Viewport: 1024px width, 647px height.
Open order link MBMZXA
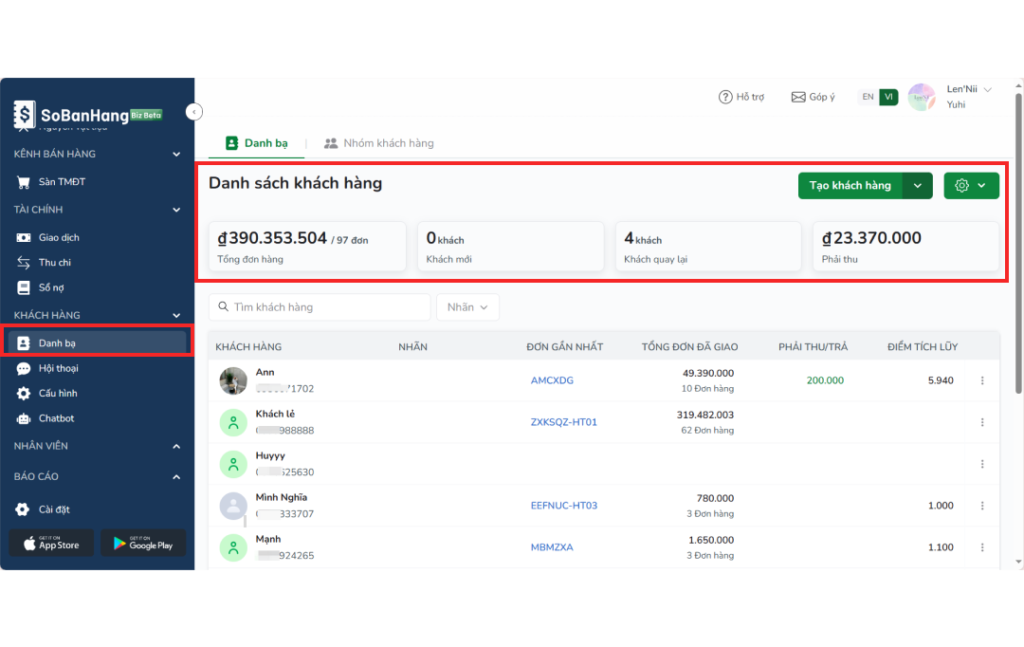(x=552, y=548)
